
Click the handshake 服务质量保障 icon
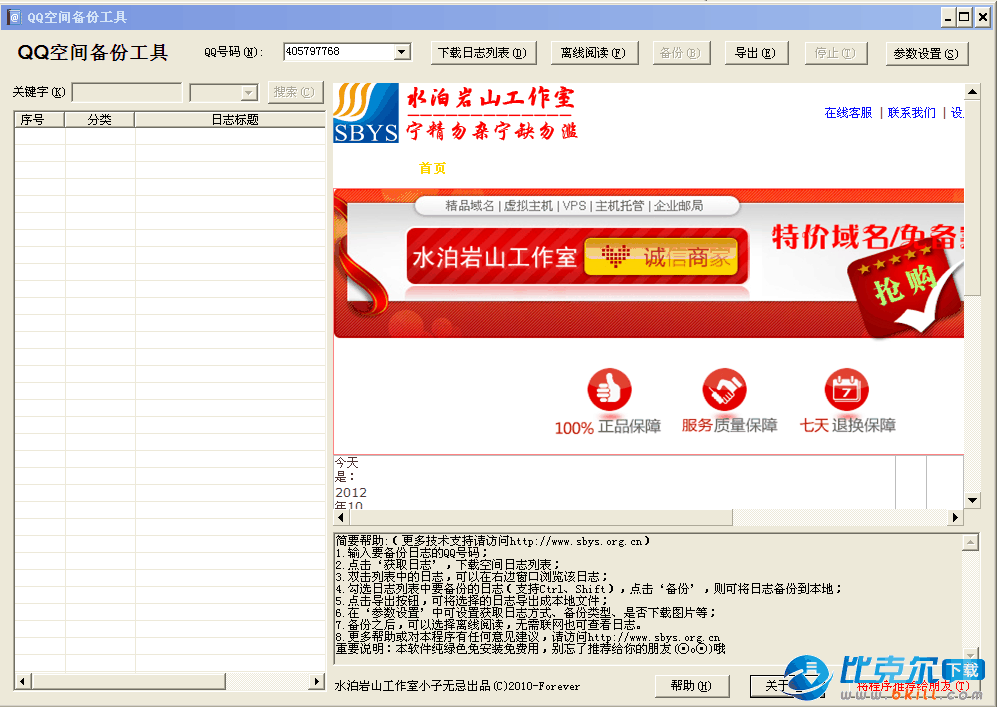pos(724,389)
